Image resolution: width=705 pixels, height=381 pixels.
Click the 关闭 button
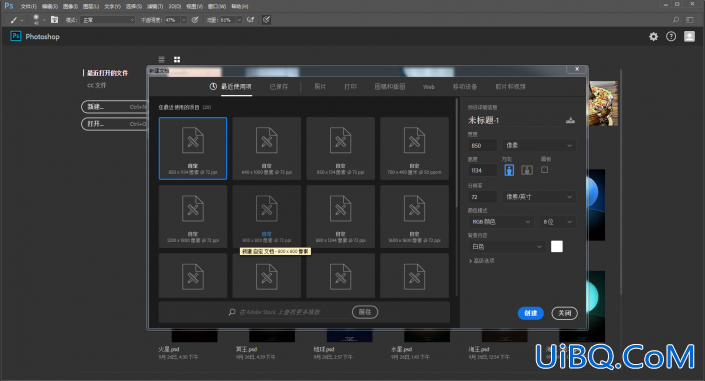(564, 313)
